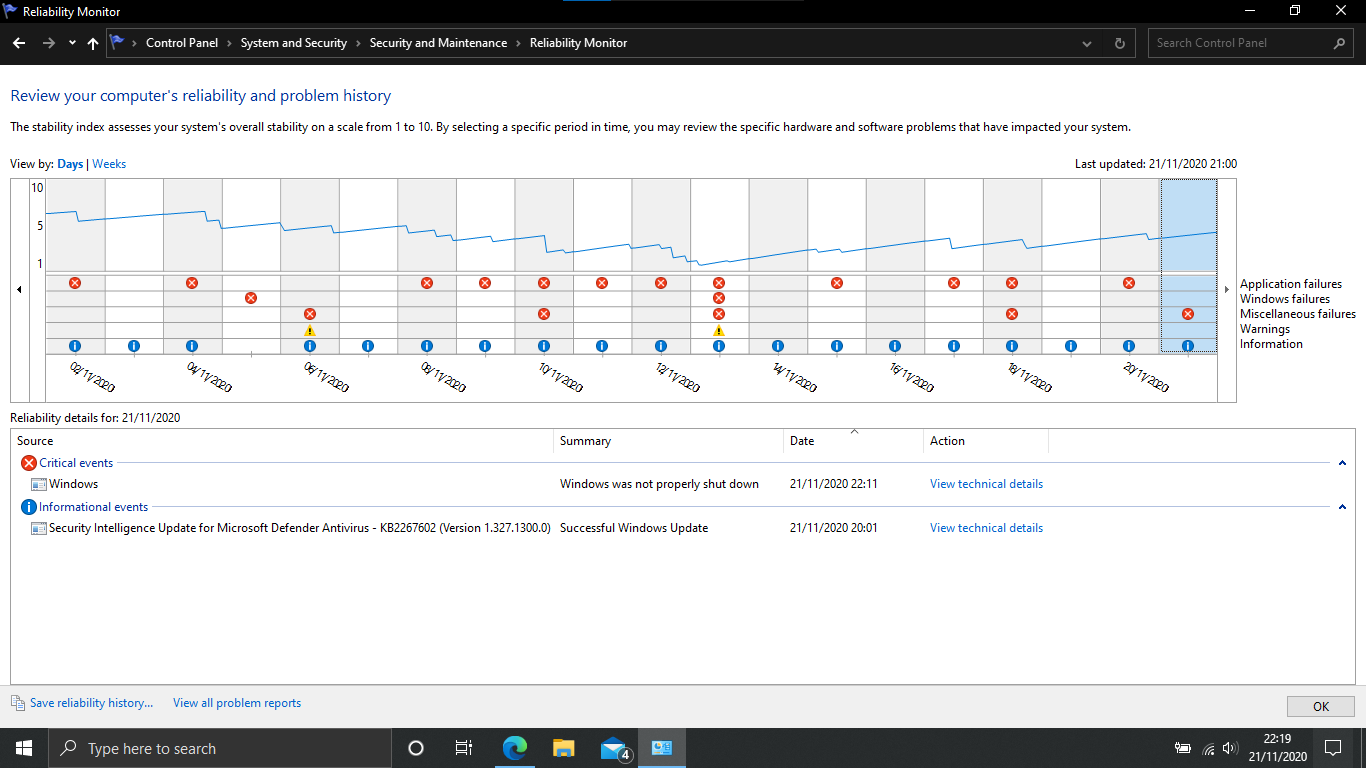
Task: Click the miscellaneous failure icon on 10/11/2020
Action: click(544, 314)
